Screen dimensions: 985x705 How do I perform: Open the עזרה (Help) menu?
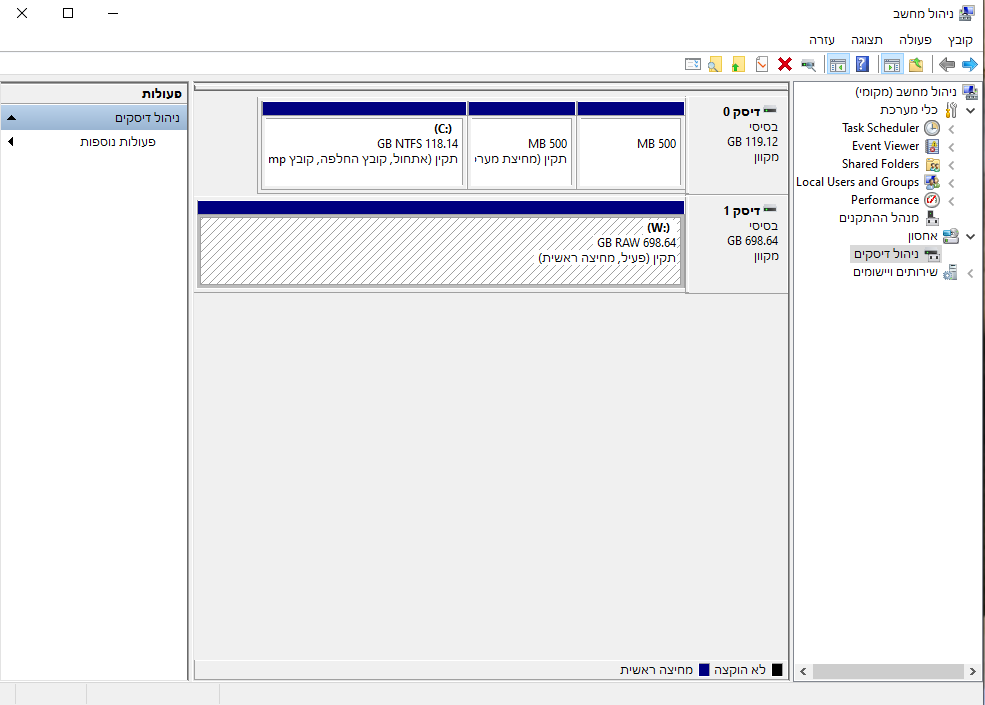[x=822, y=40]
